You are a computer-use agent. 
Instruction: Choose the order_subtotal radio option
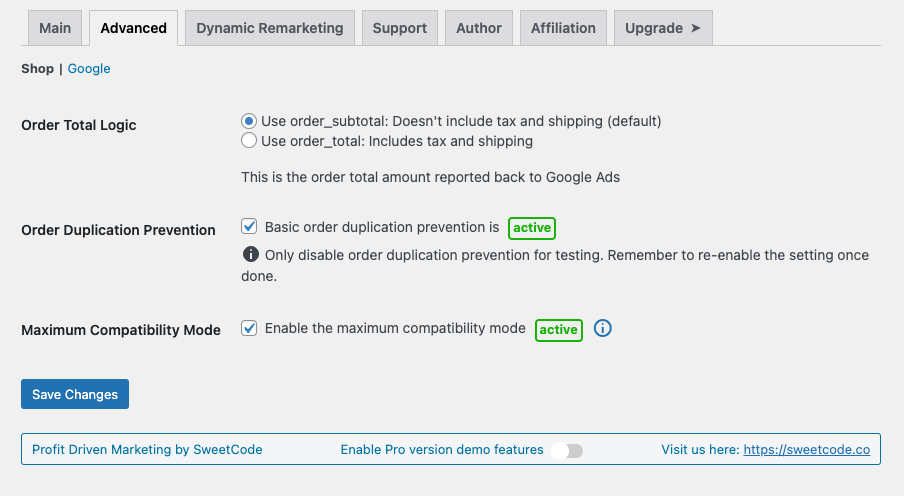tap(248, 121)
